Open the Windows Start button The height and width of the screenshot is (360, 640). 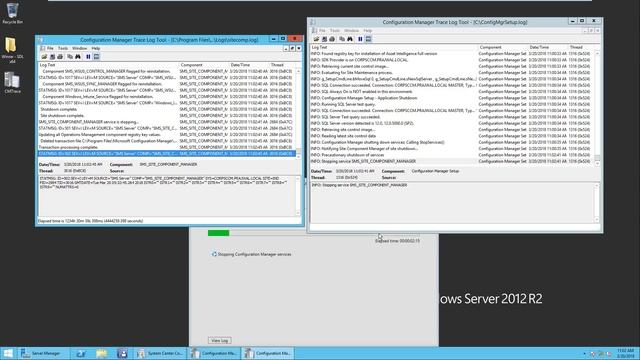point(8,353)
